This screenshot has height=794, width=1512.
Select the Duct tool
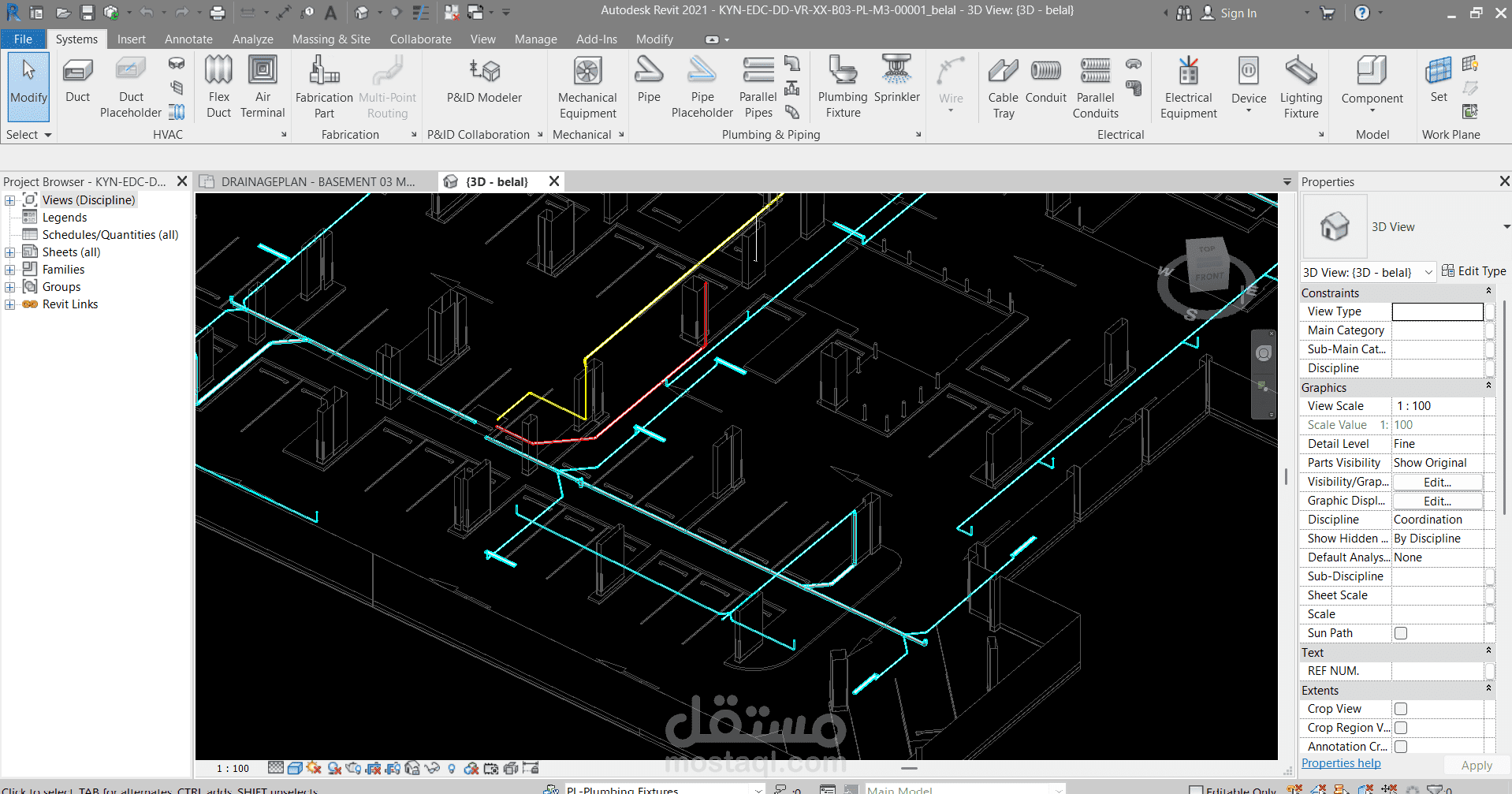tap(77, 80)
